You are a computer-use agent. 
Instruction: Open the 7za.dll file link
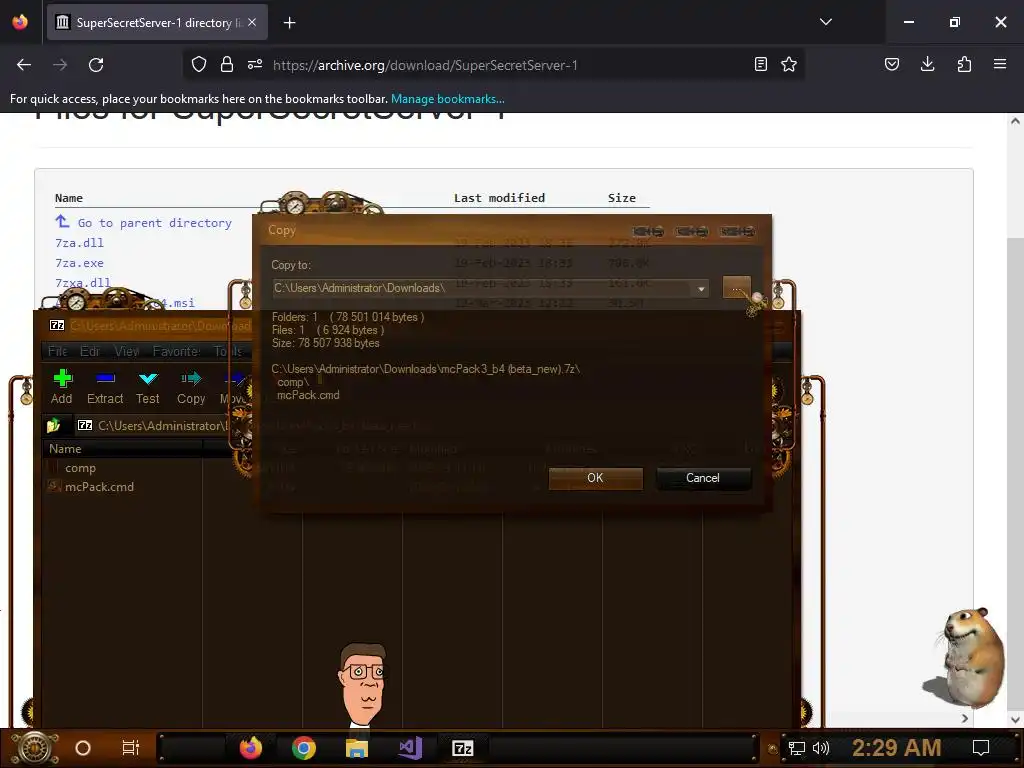tap(79, 243)
